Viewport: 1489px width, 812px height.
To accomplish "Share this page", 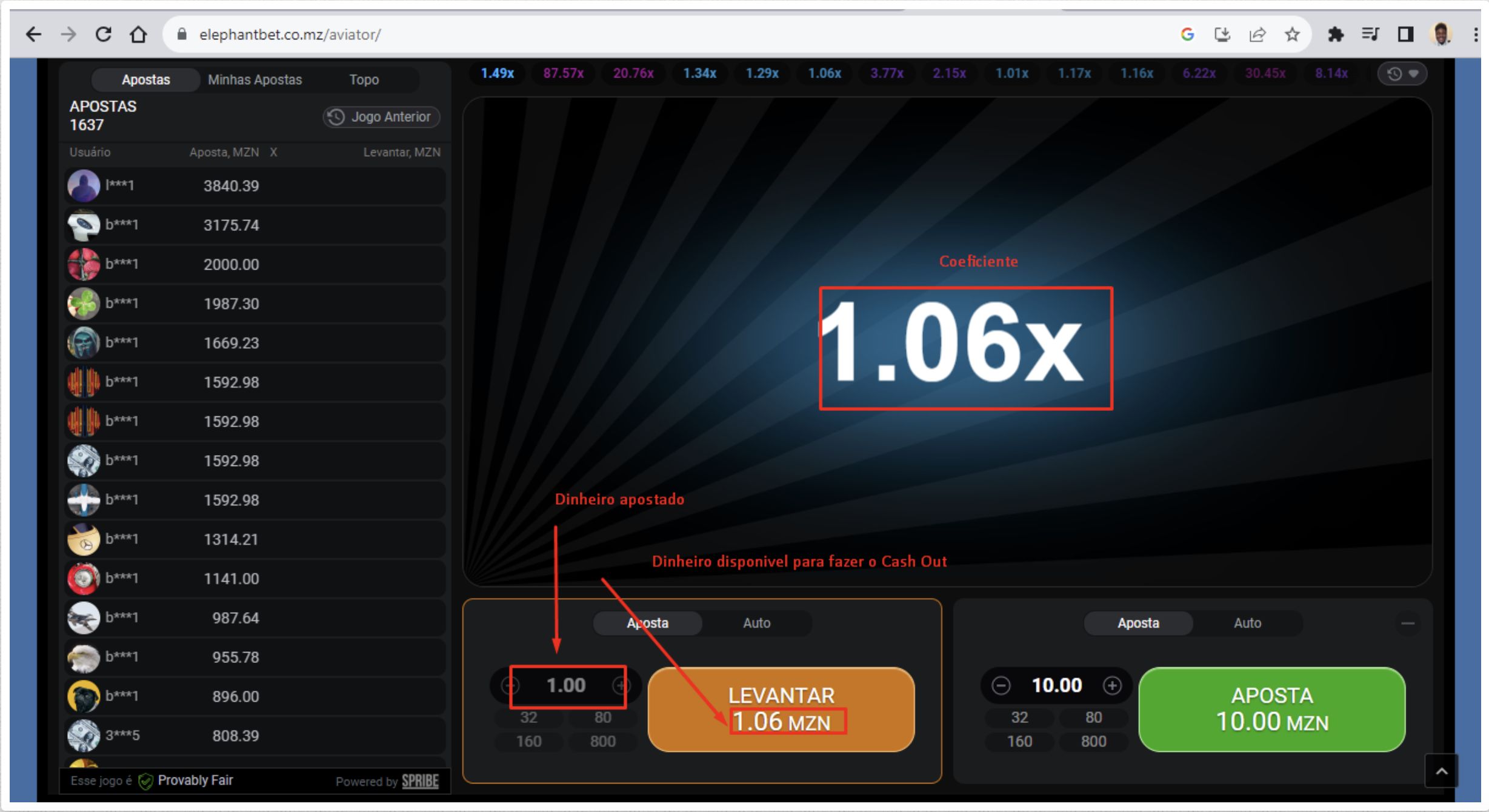I will 1257,35.
